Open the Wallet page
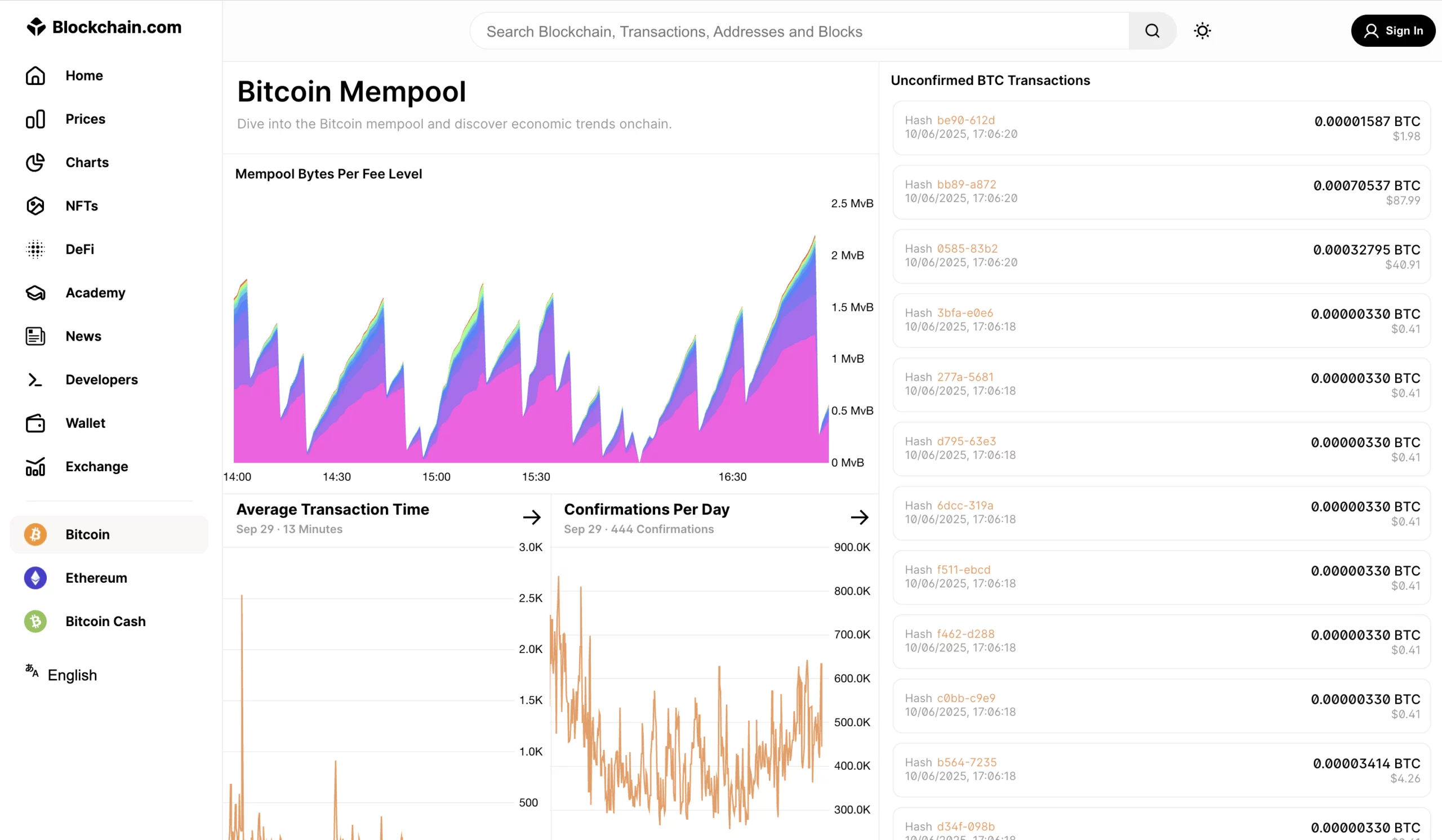Viewport: 1442px width, 840px height. 85,423
